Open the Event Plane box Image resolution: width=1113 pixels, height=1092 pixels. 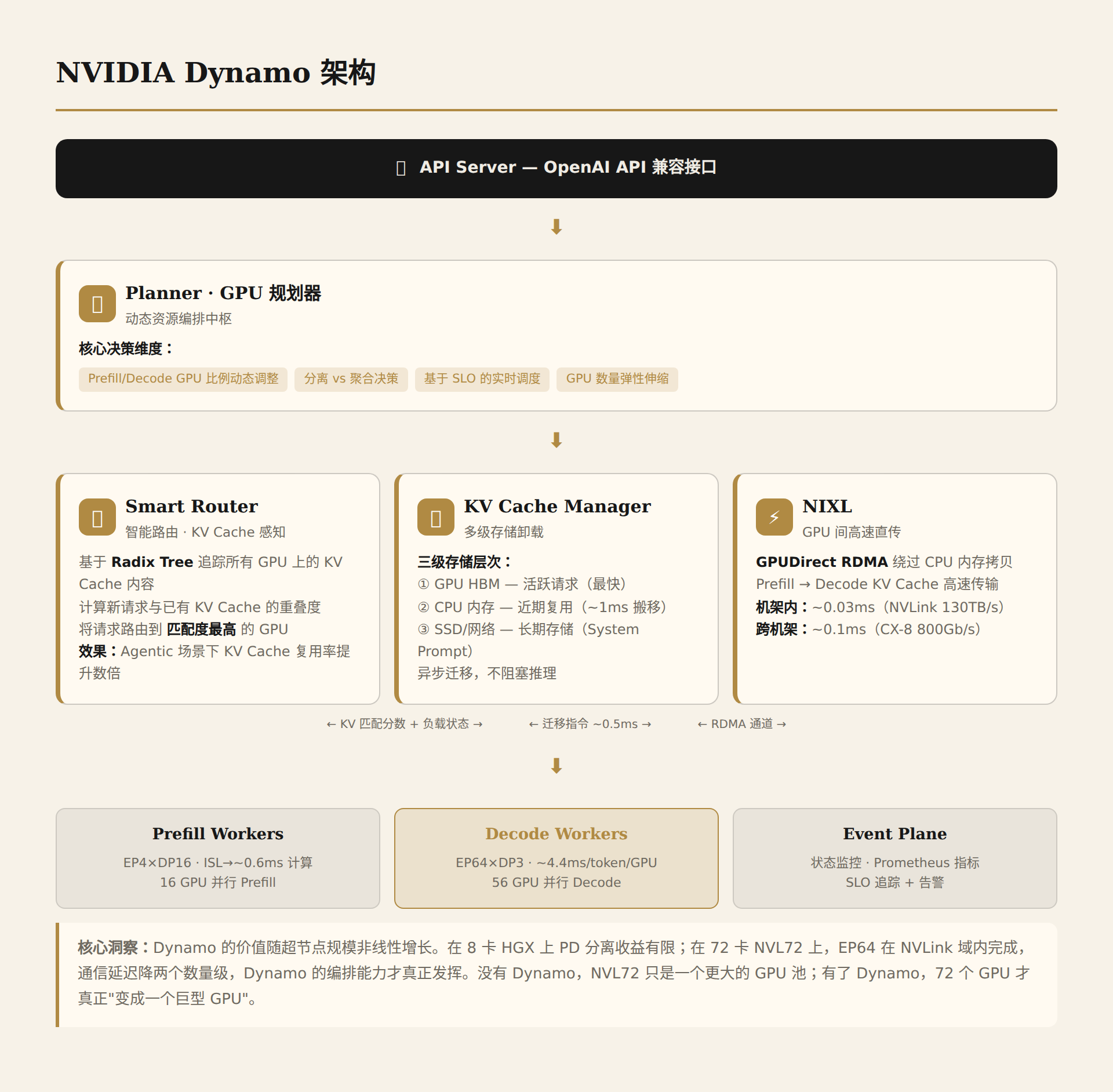[x=895, y=858]
